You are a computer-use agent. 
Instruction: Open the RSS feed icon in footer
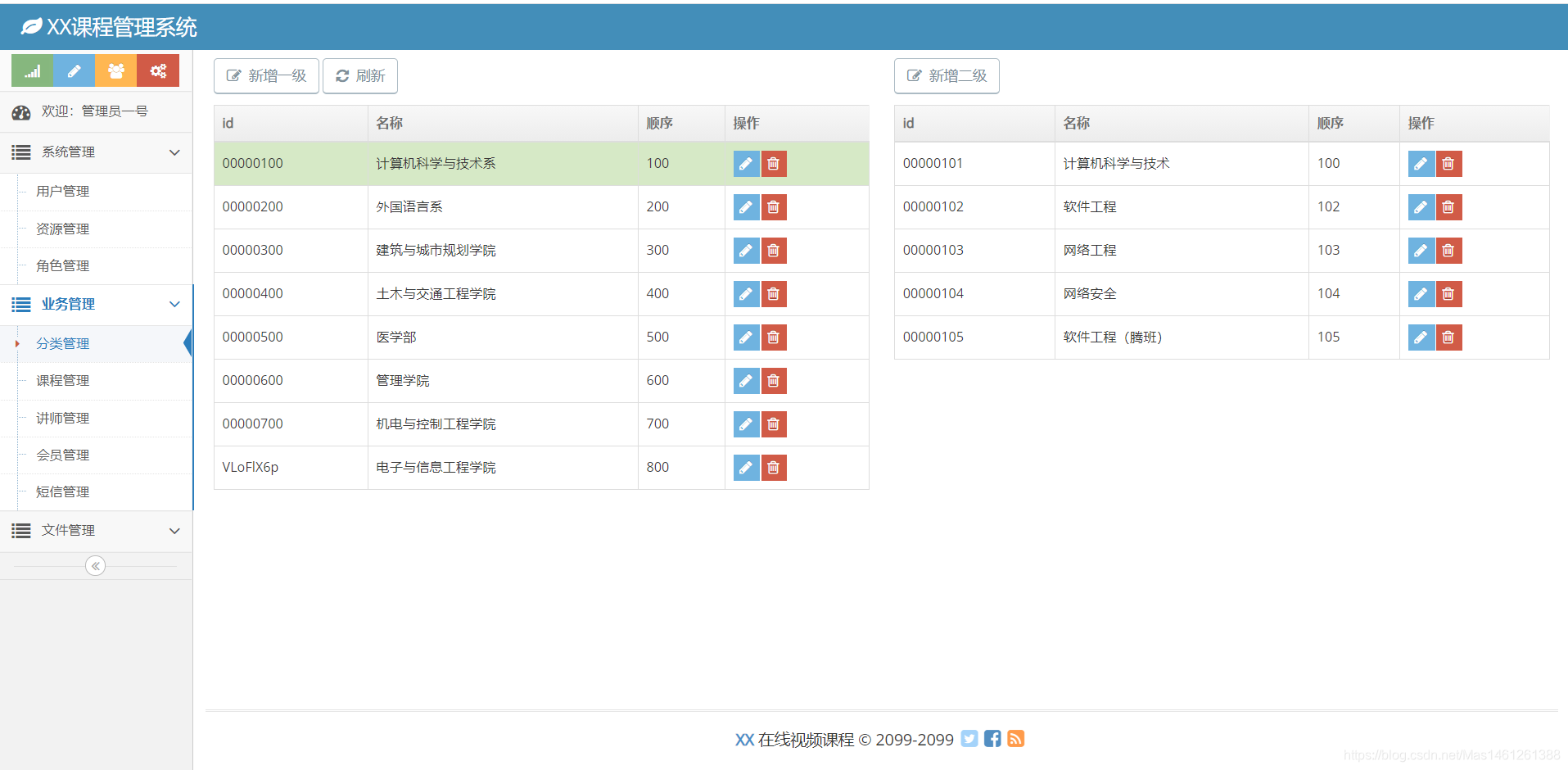(1016, 739)
